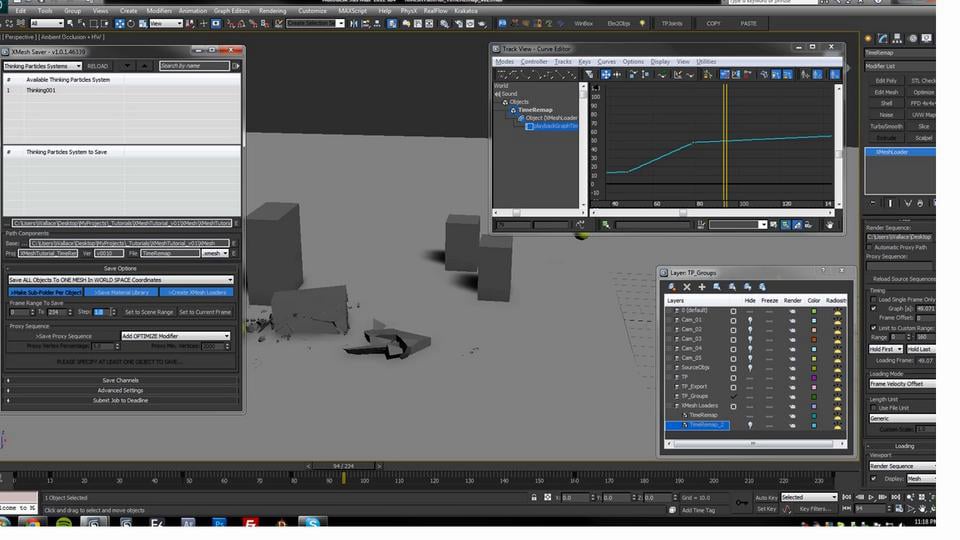Toggle Limit to Custom Range checkbox
The width and height of the screenshot is (960, 540).
[x=874, y=328]
